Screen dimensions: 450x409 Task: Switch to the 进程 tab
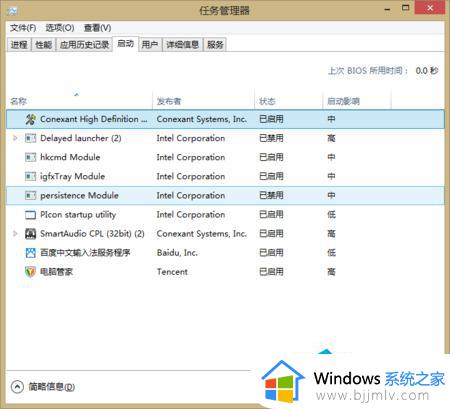click(19, 44)
